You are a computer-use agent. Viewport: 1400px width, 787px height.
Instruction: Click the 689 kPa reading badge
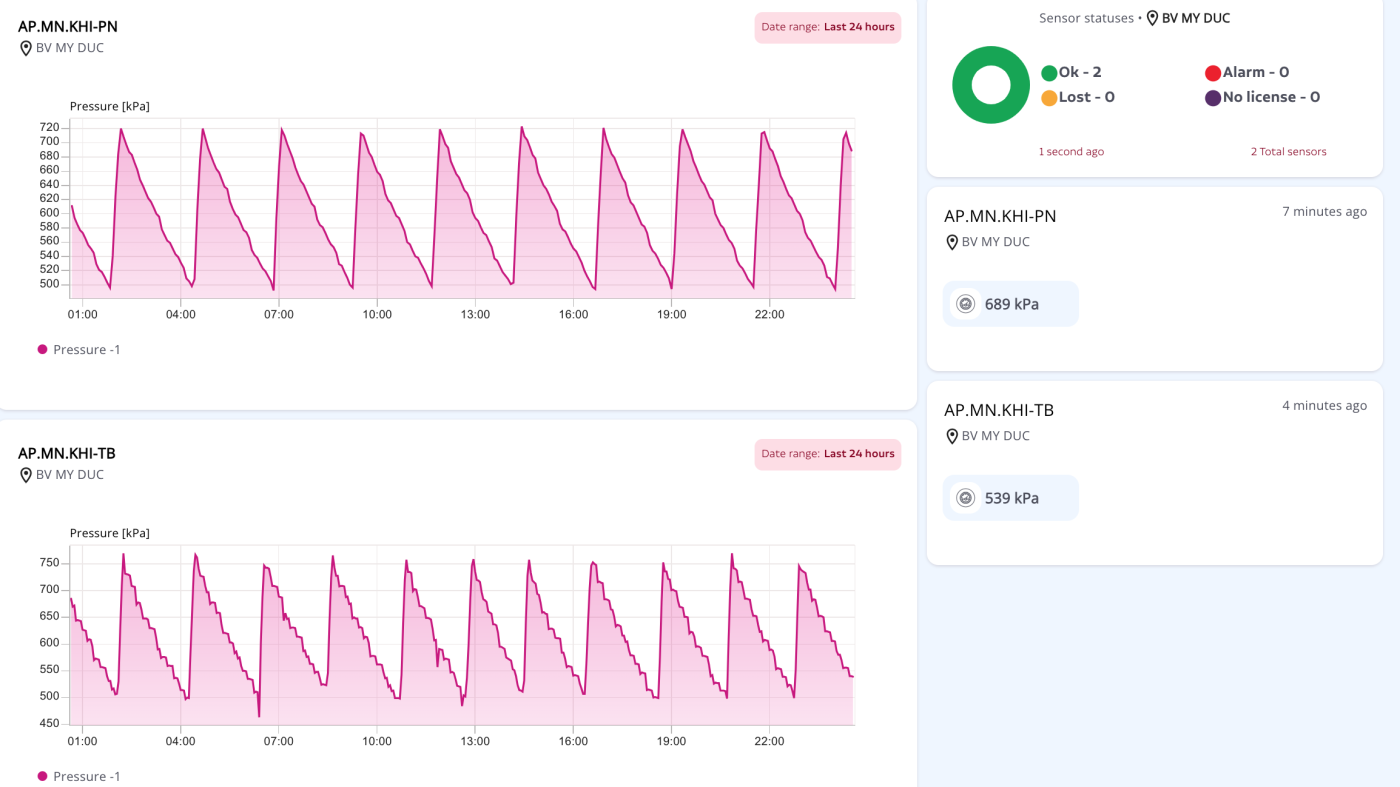(1011, 304)
